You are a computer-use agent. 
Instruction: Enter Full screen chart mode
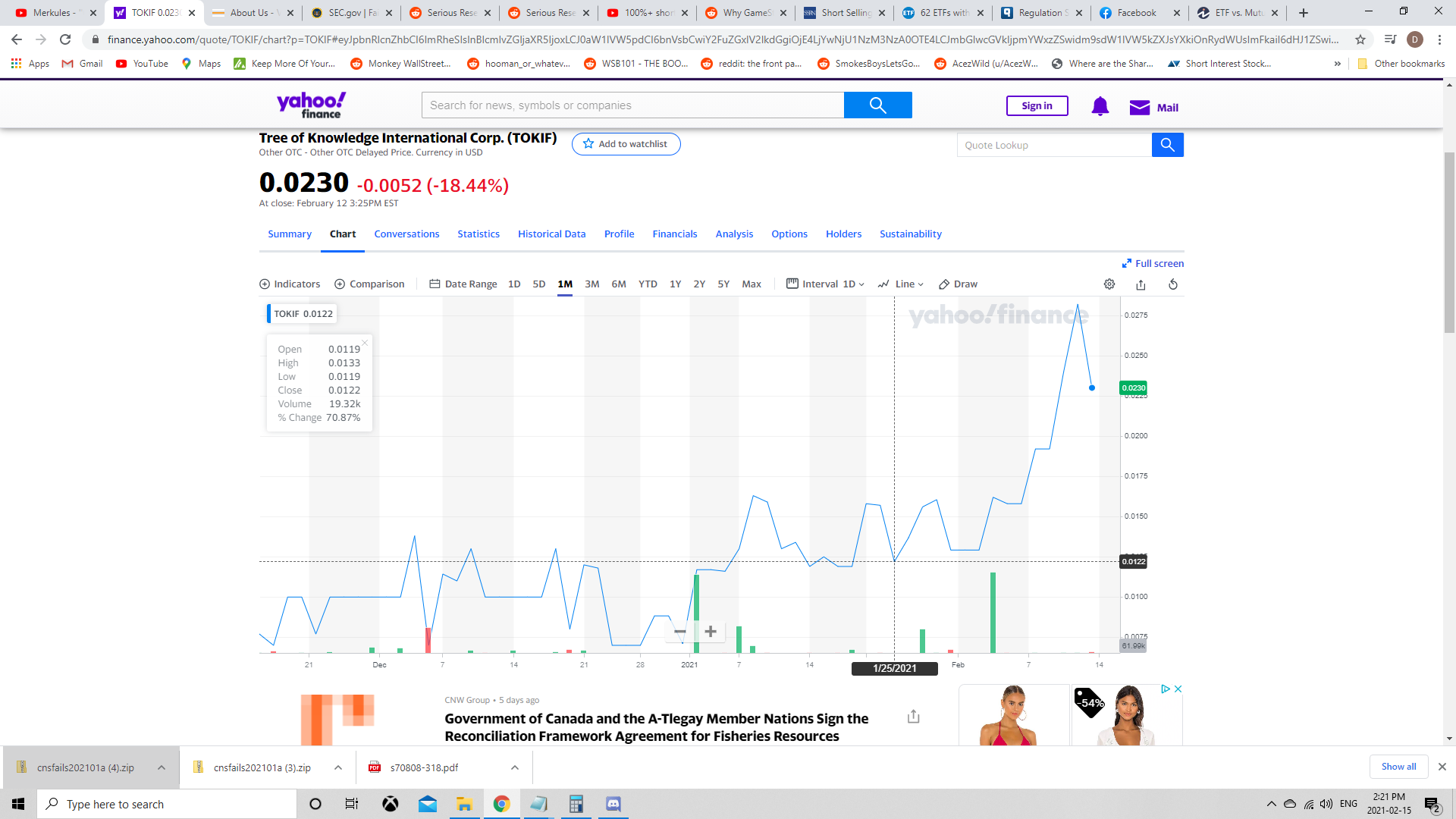[1153, 264]
